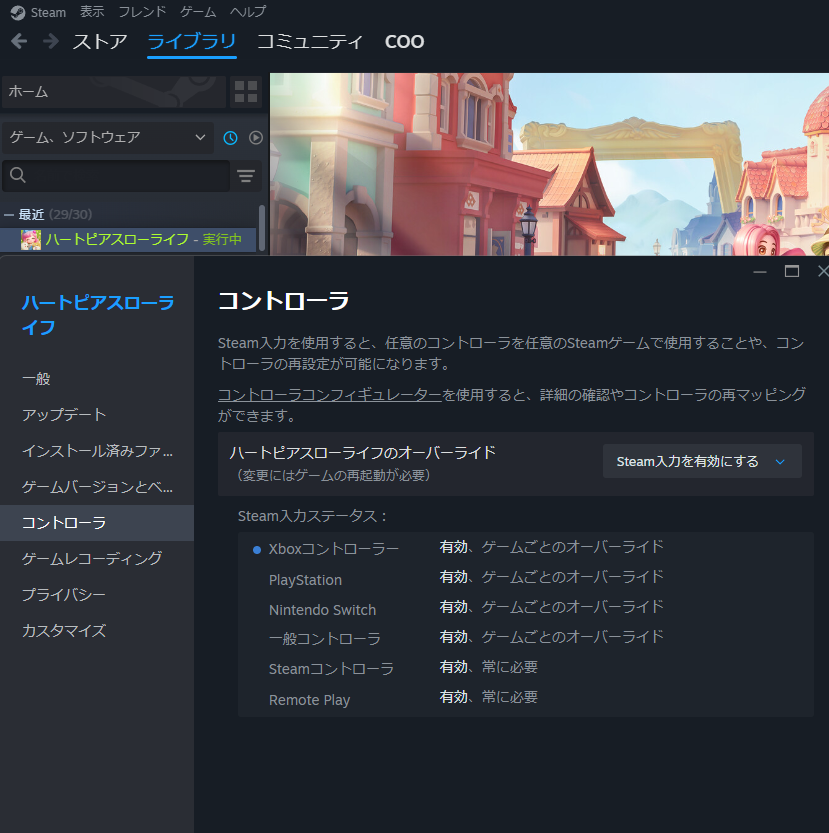
Task: Click the ホーム button
Action: [114, 91]
